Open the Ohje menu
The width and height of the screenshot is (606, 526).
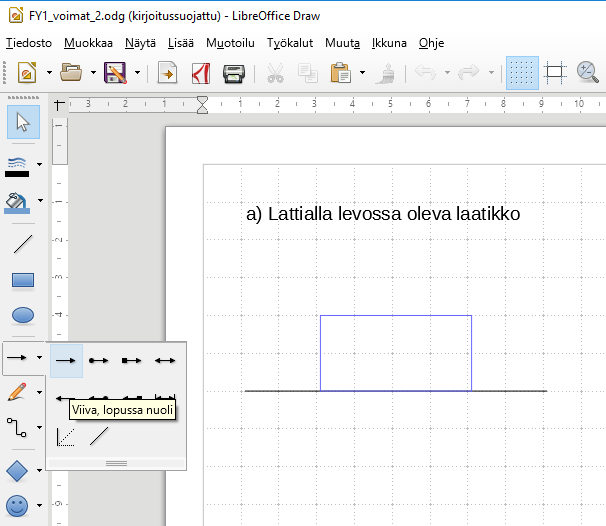431,43
